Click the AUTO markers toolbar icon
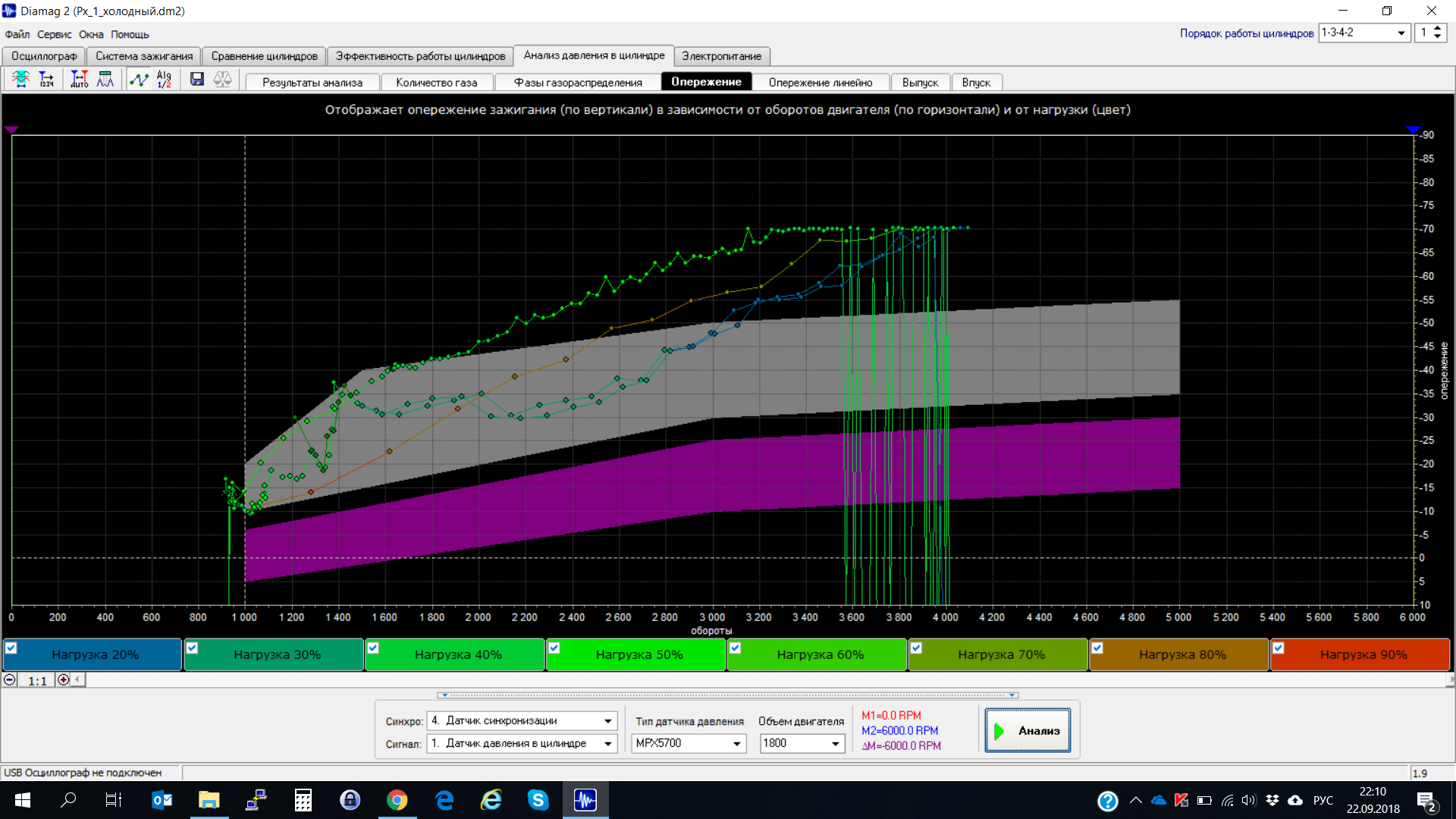 tap(79, 79)
